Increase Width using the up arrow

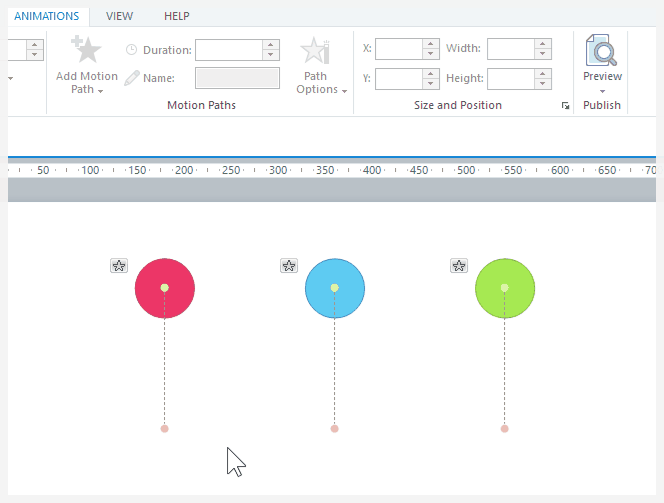pos(542,44)
